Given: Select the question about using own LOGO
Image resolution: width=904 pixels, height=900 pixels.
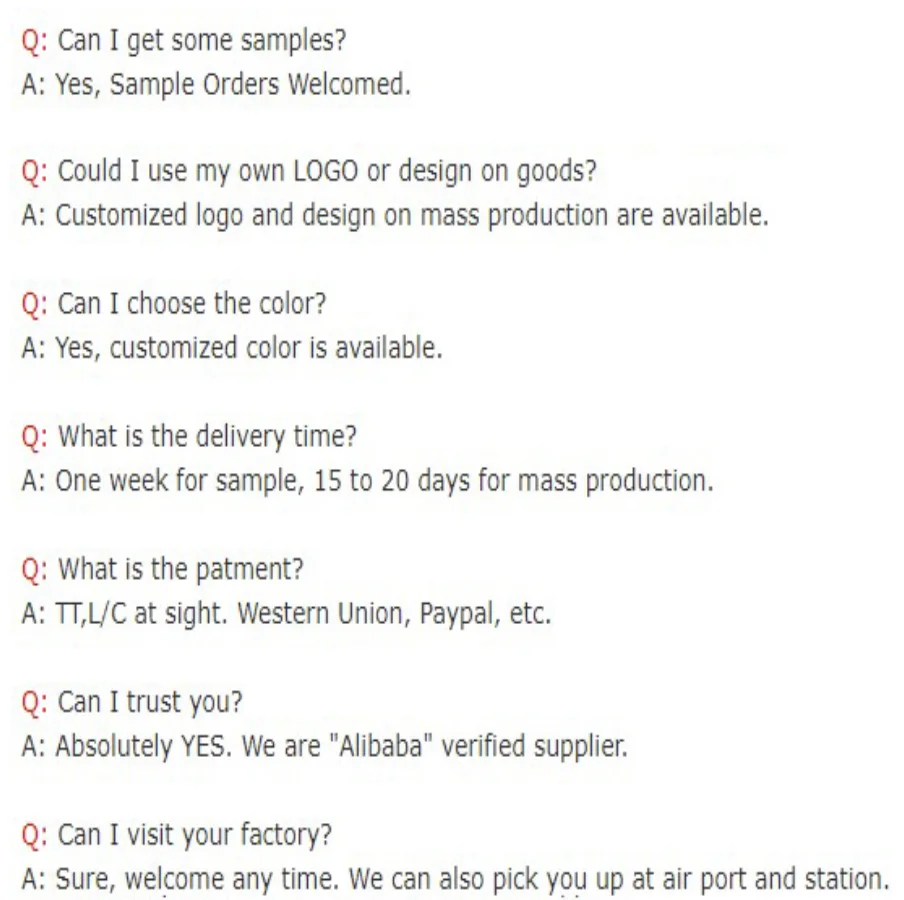Looking at the screenshot, I should click(327, 172).
